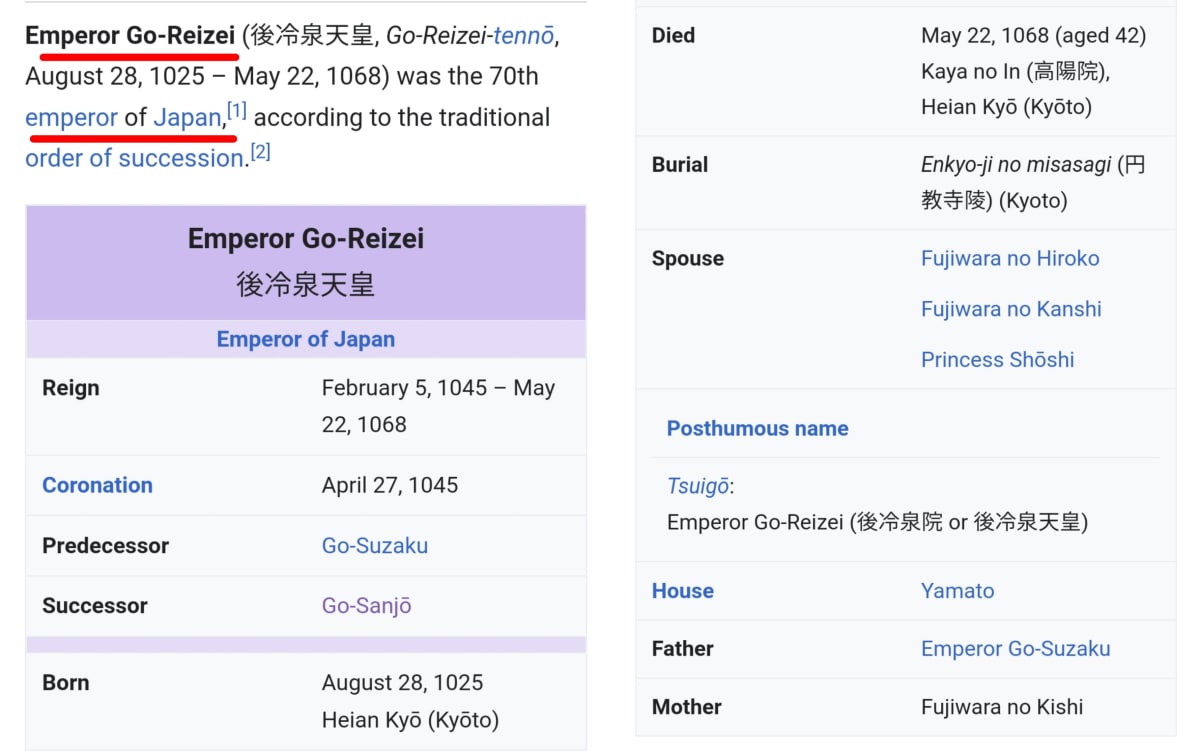Screen dimensions: 1200x751
Task: Open father 'Emperor Go-Suzaku' link
Action: pos(1016,648)
